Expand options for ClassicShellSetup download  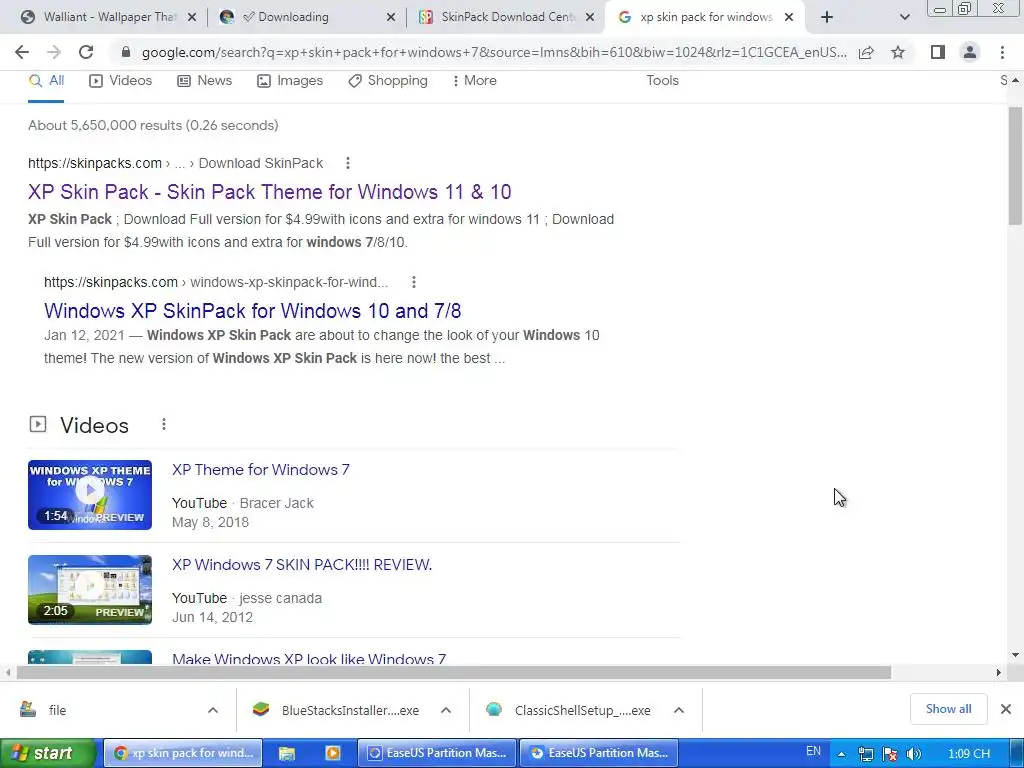click(x=679, y=710)
